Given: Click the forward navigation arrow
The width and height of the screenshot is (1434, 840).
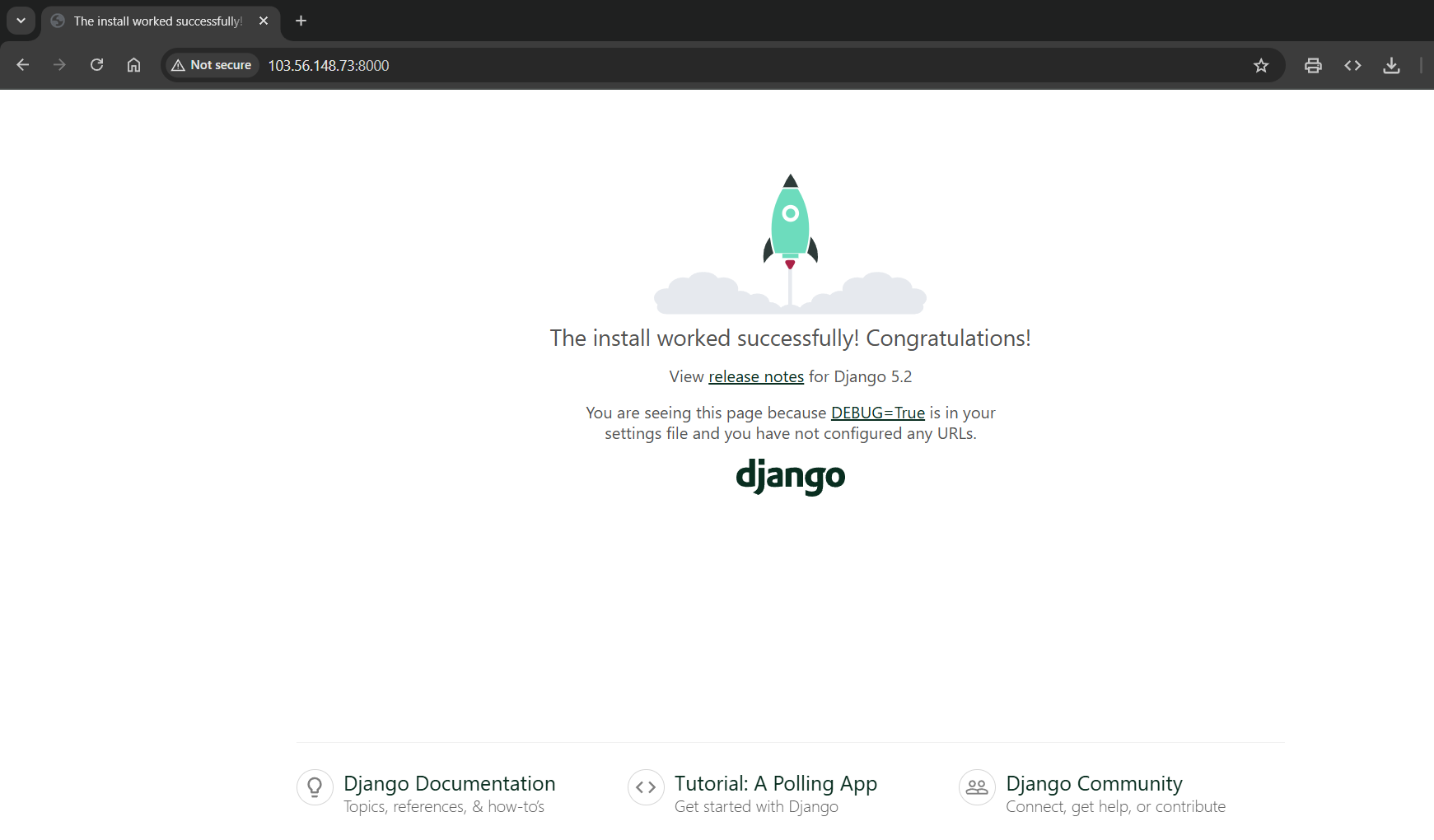Looking at the screenshot, I should 59,65.
